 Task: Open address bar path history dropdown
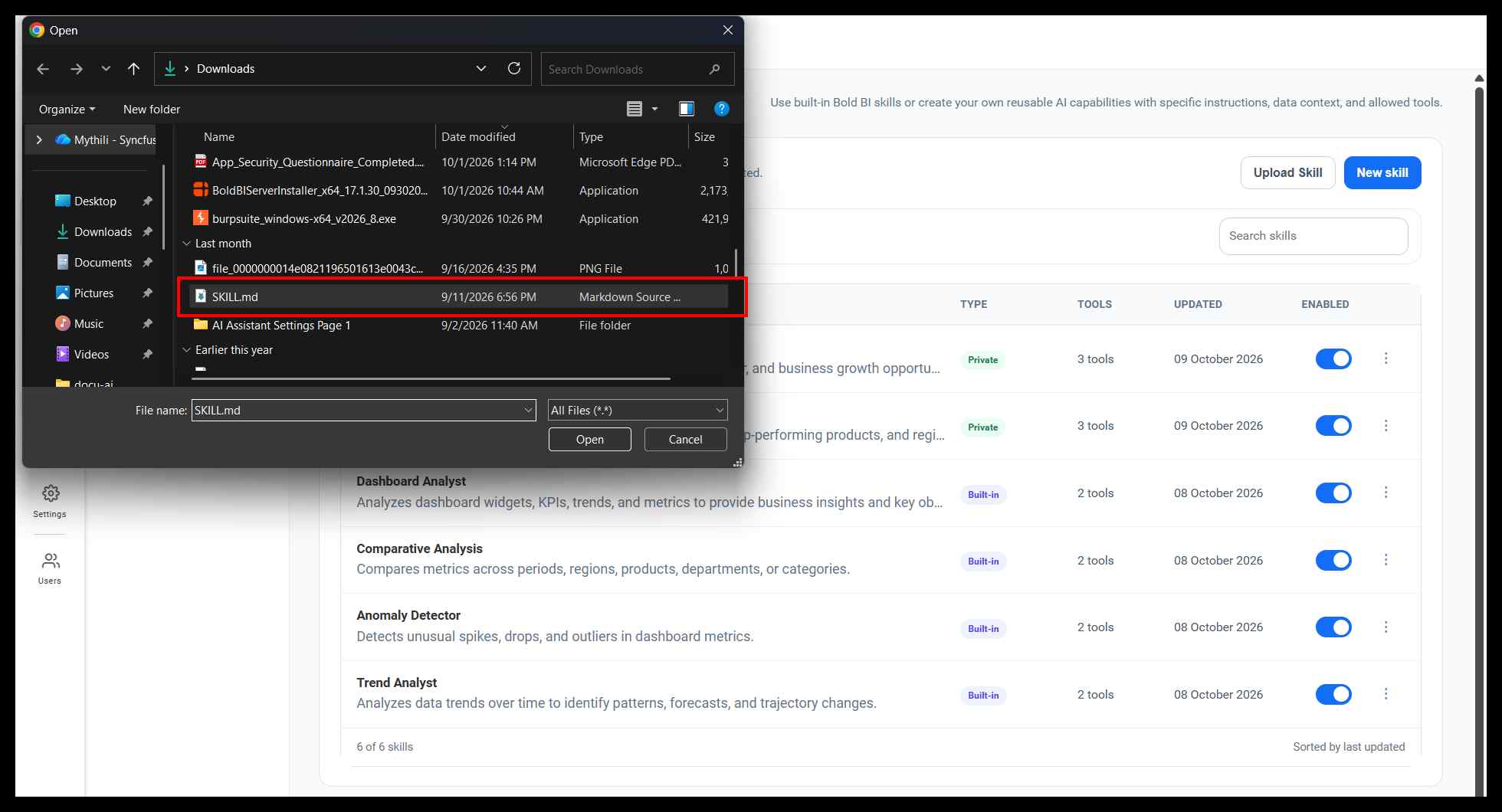(481, 68)
